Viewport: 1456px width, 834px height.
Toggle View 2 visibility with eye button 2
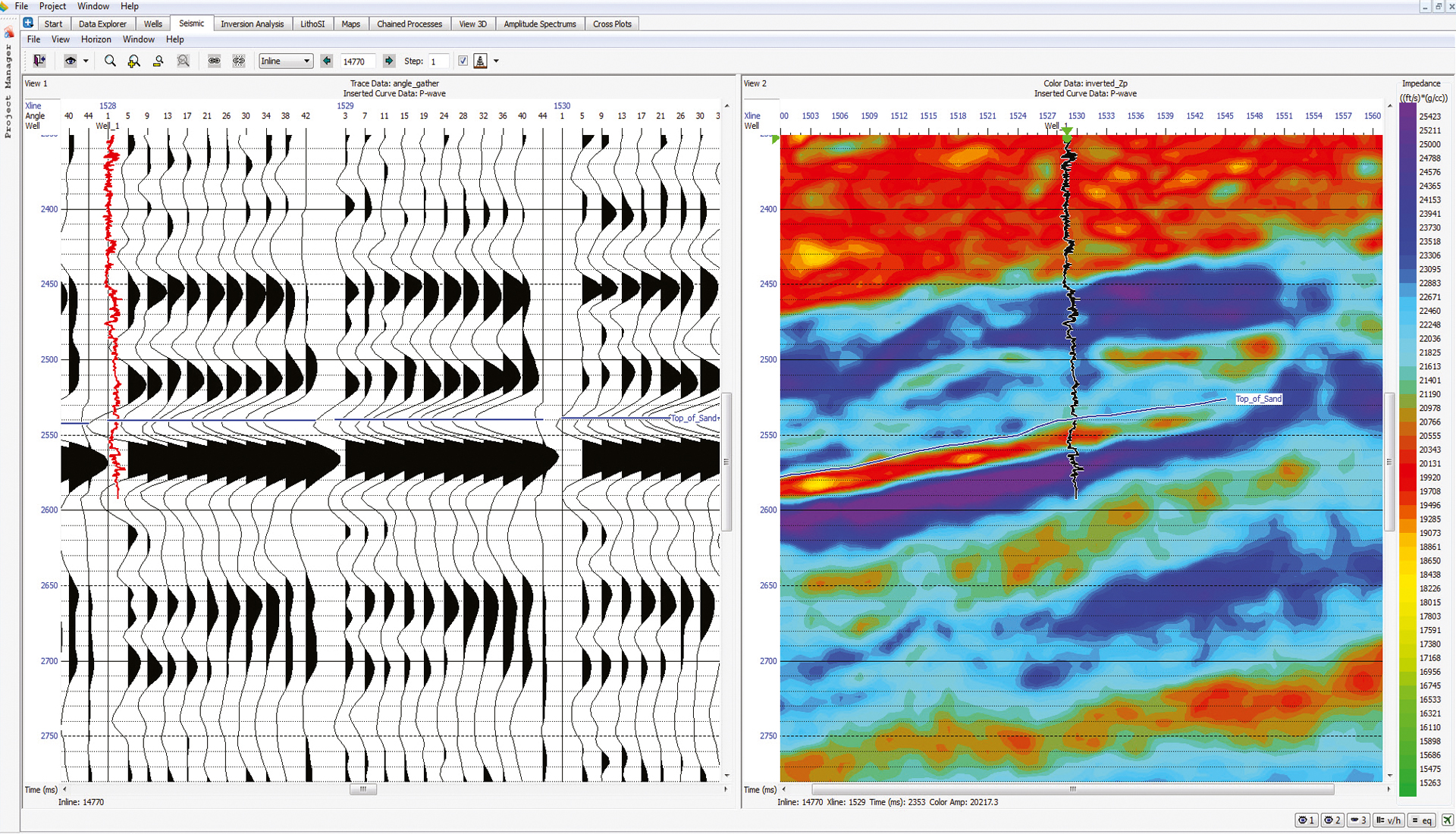coord(1332,820)
